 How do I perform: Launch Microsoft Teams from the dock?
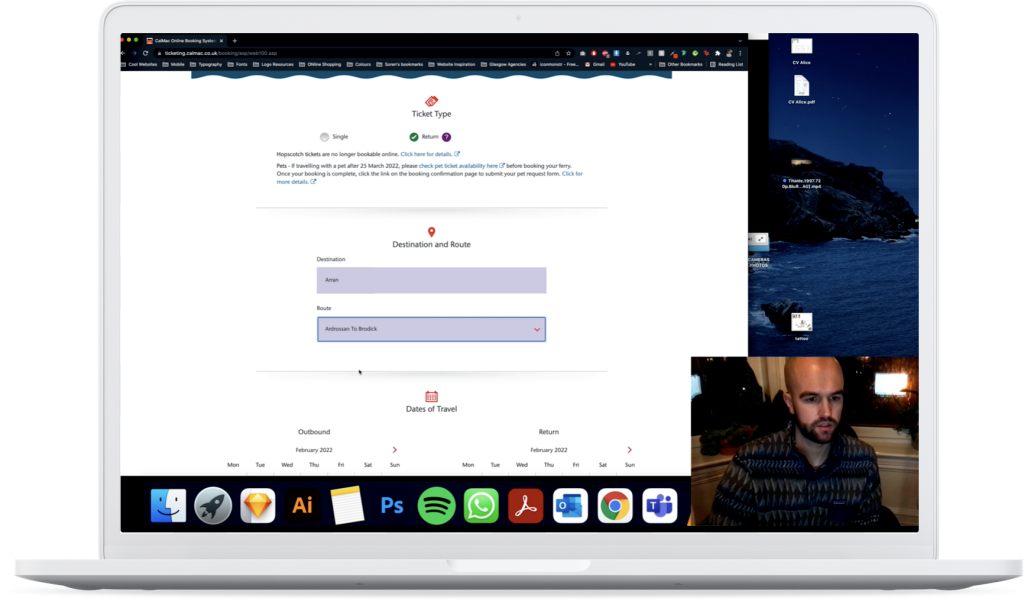click(x=659, y=506)
